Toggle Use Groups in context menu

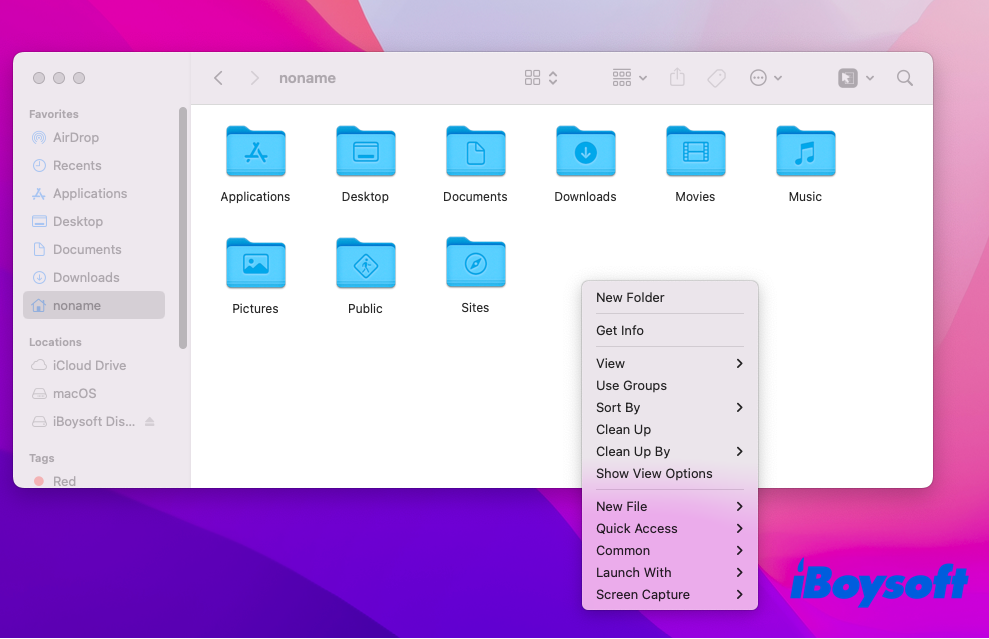[631, 385]
